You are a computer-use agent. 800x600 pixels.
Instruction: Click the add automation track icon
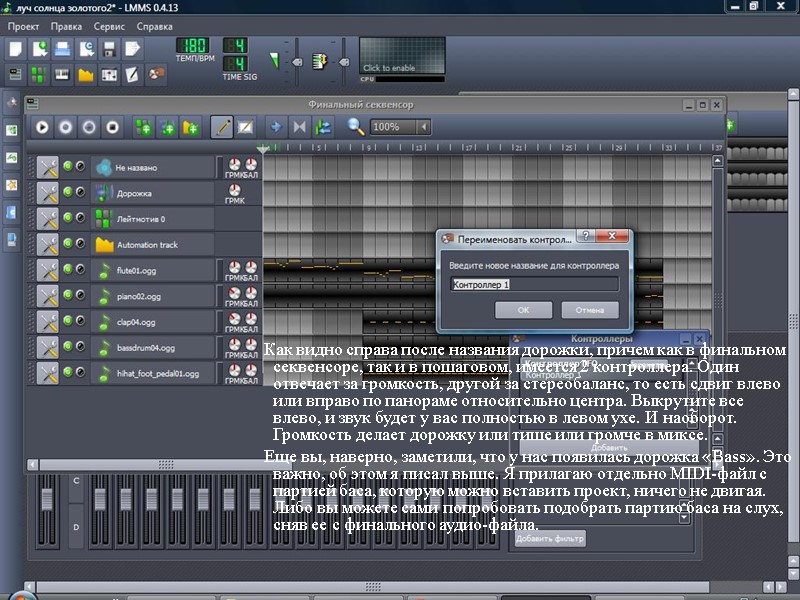click(x=190, y=127)
